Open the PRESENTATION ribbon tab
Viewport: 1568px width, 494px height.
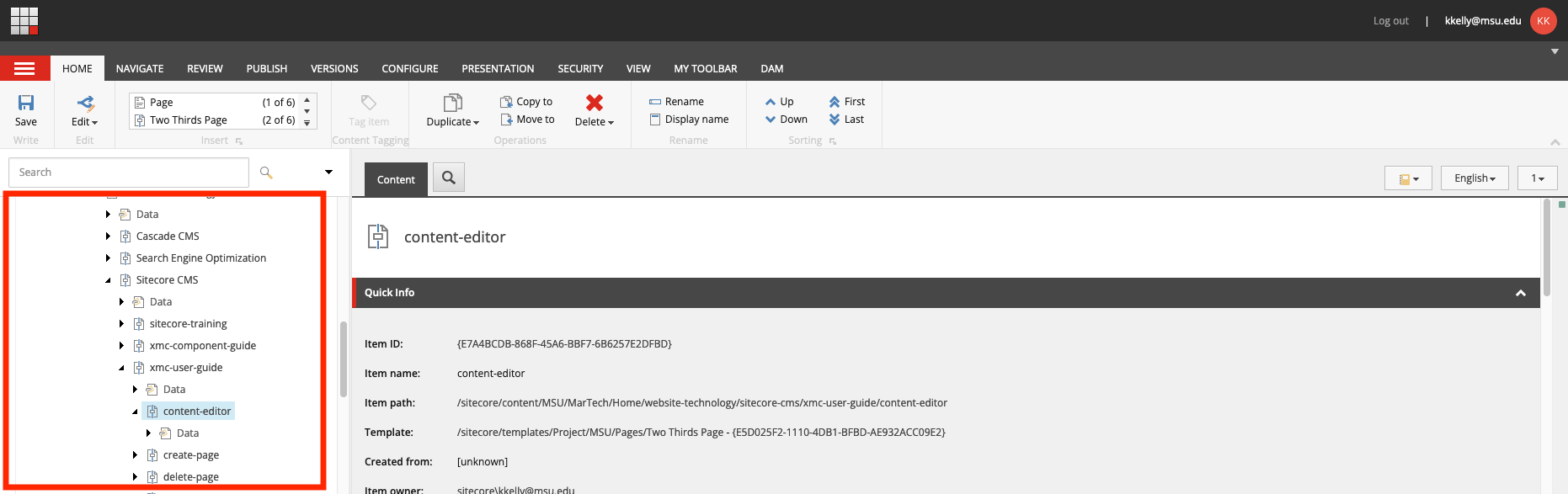click(x=498, y=69)
